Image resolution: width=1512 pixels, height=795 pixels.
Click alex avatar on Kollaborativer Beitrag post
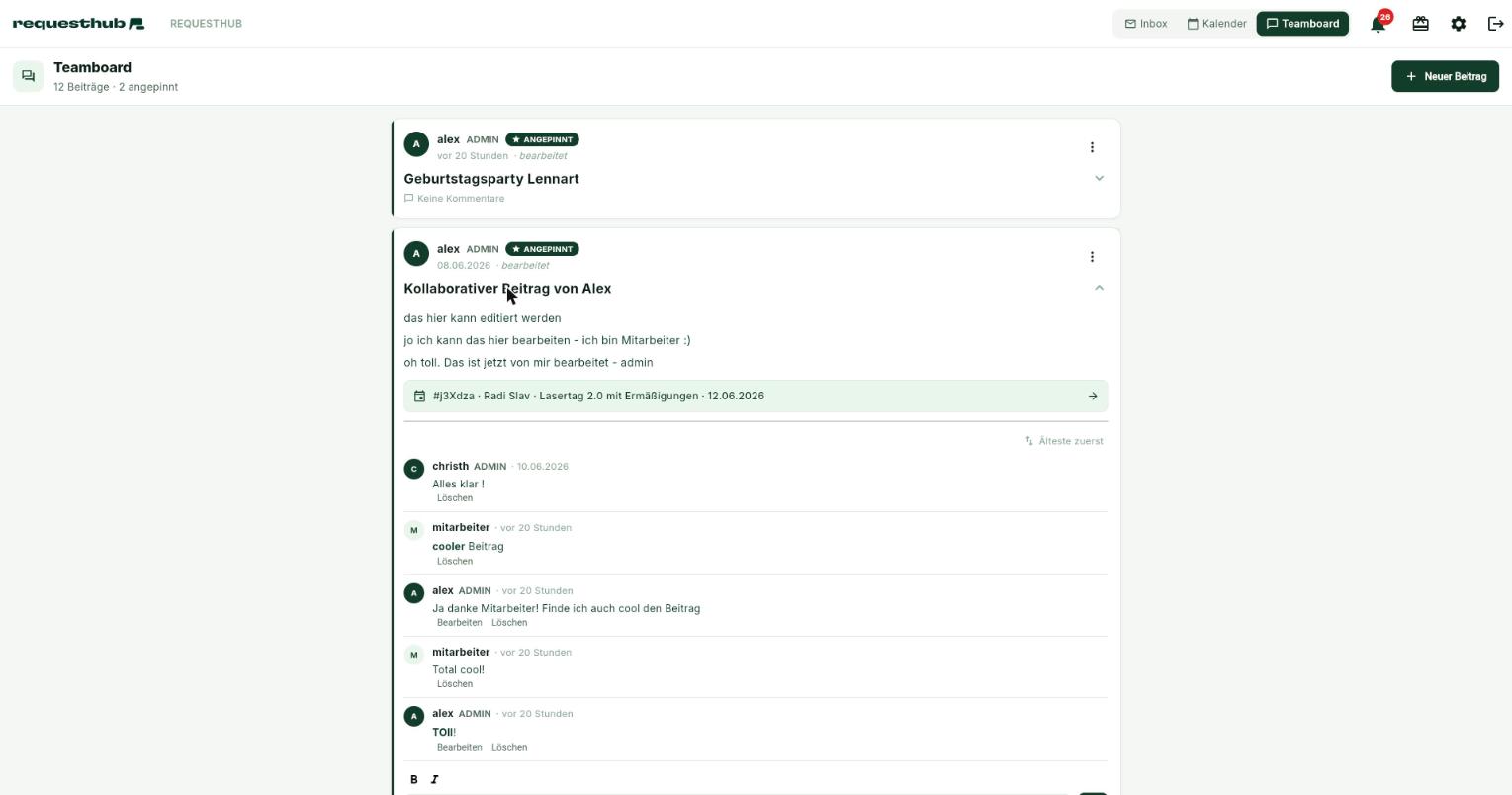(x=416, y=254)
